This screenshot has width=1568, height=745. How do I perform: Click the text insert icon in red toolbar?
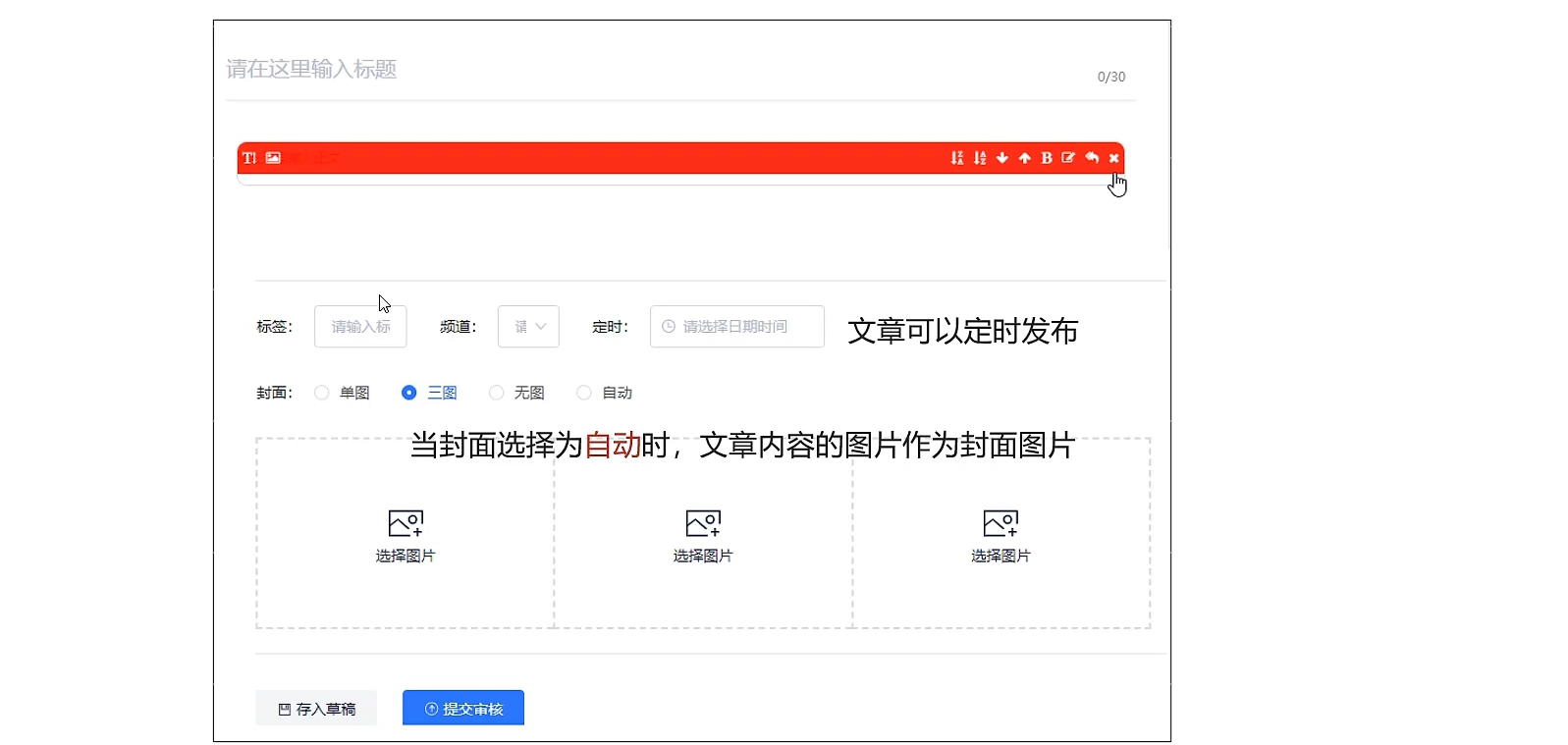tap(249, 158)
